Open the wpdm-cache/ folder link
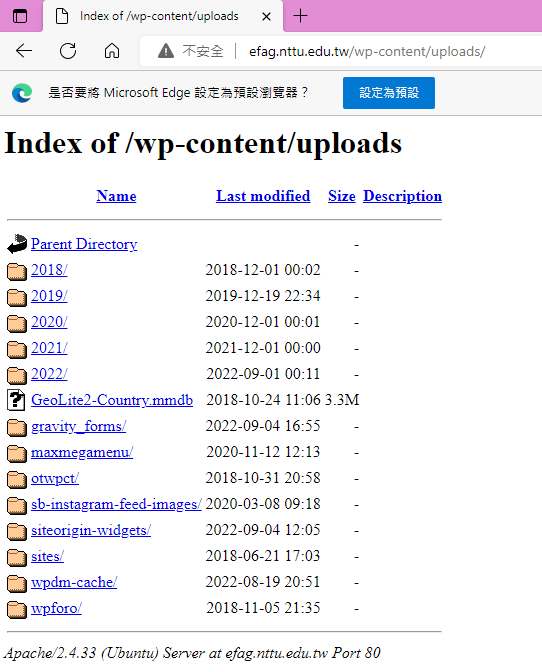Screen dimensions: 542x672 click(x=74, y=582)
